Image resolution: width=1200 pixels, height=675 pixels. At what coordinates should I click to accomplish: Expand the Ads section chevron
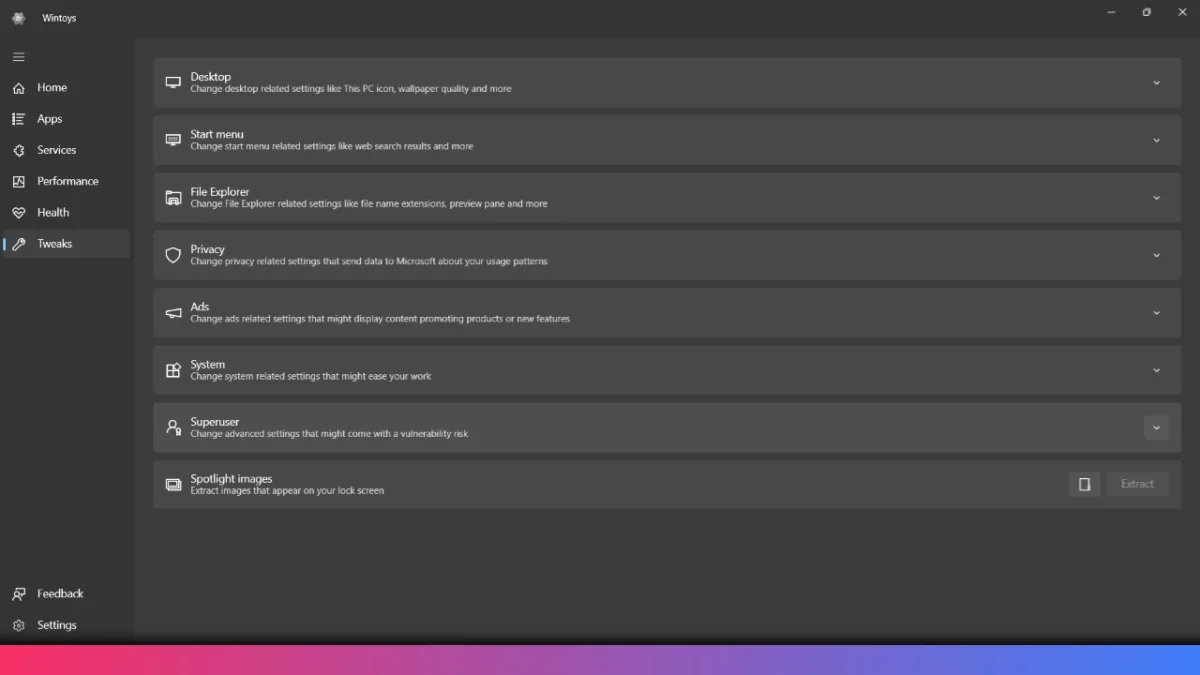1156,313
